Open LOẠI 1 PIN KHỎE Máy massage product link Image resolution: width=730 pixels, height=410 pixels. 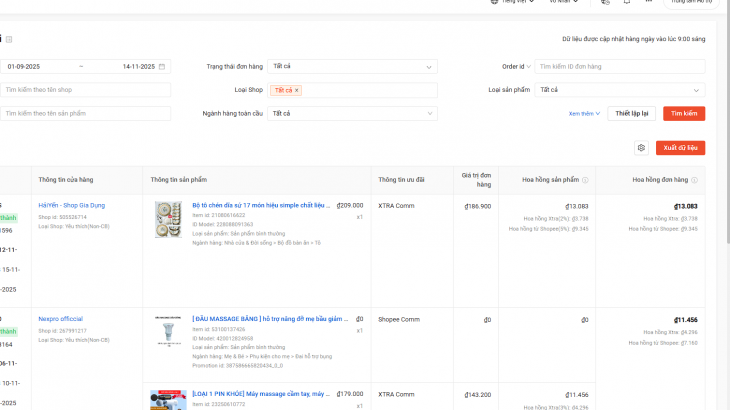click(261, 394)
